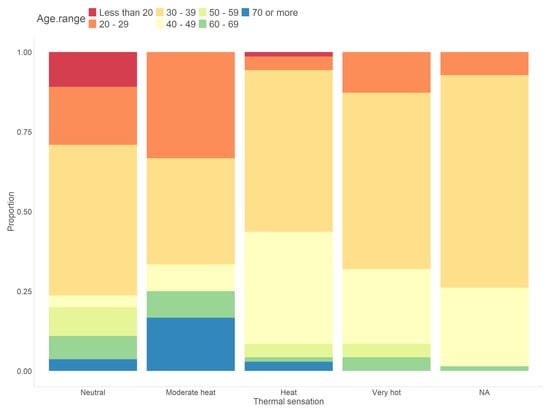The height and width of the screenshot is (412, 550).
Task: Select the pale yellow segment in NA bar
Action: tap(484, 327)
